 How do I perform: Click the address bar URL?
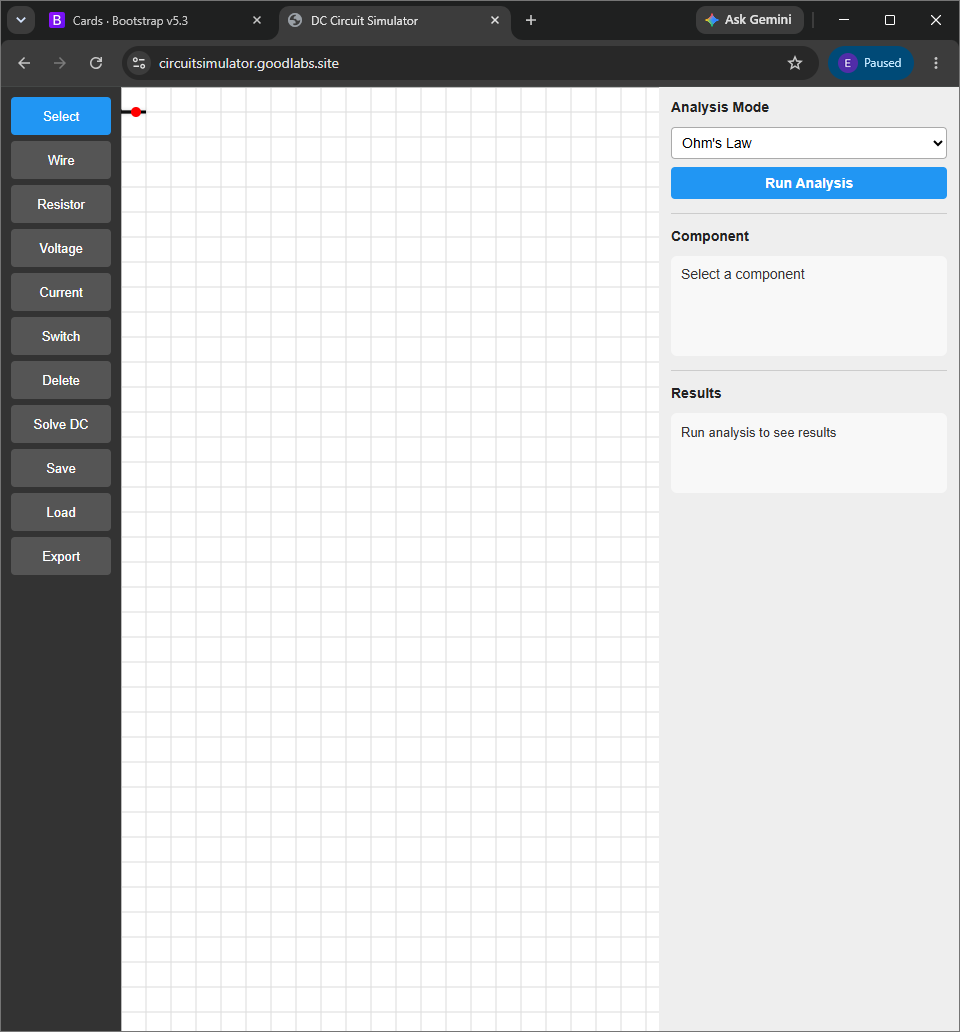(x=249, y=63)
